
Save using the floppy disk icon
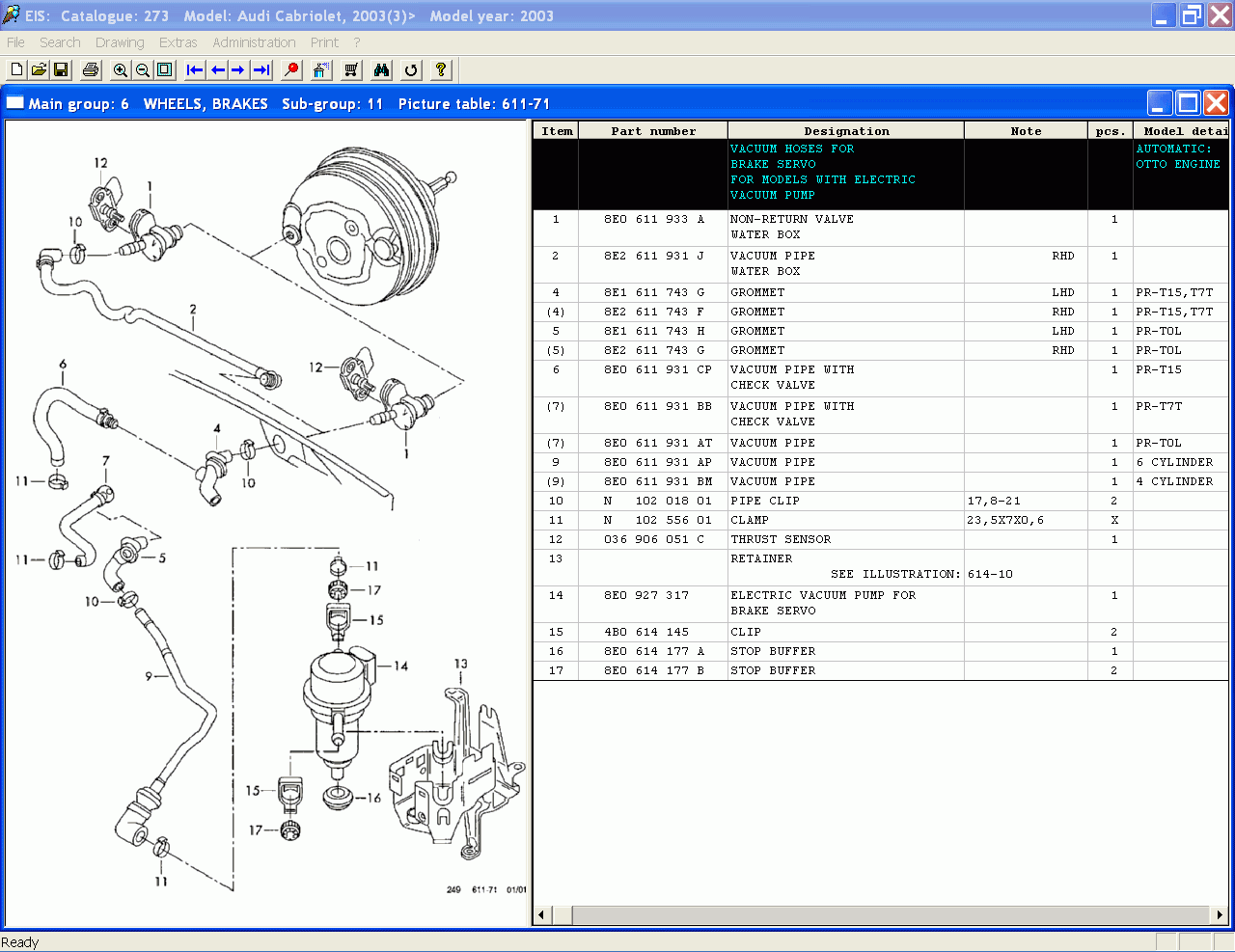click(61, 69)
